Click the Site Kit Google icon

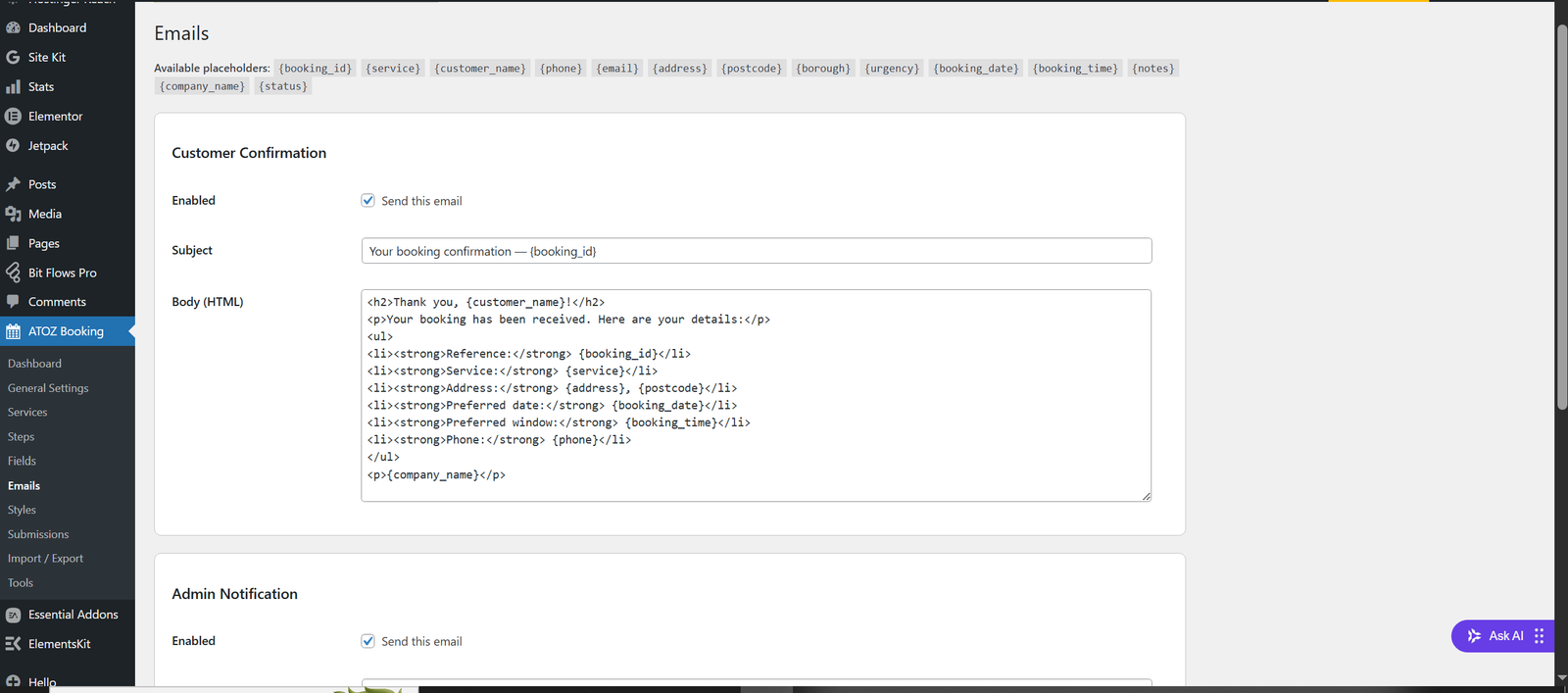point(13,57)
